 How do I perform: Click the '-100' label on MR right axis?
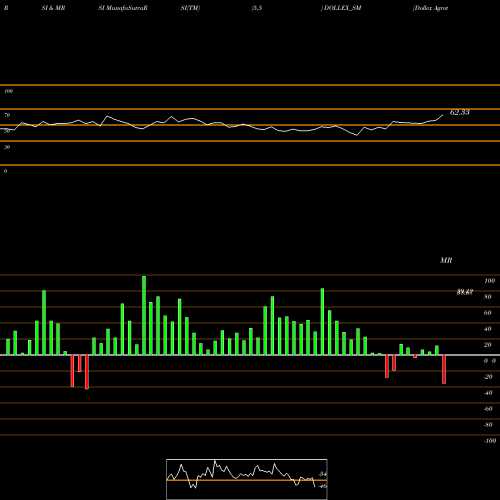[489, 441]
